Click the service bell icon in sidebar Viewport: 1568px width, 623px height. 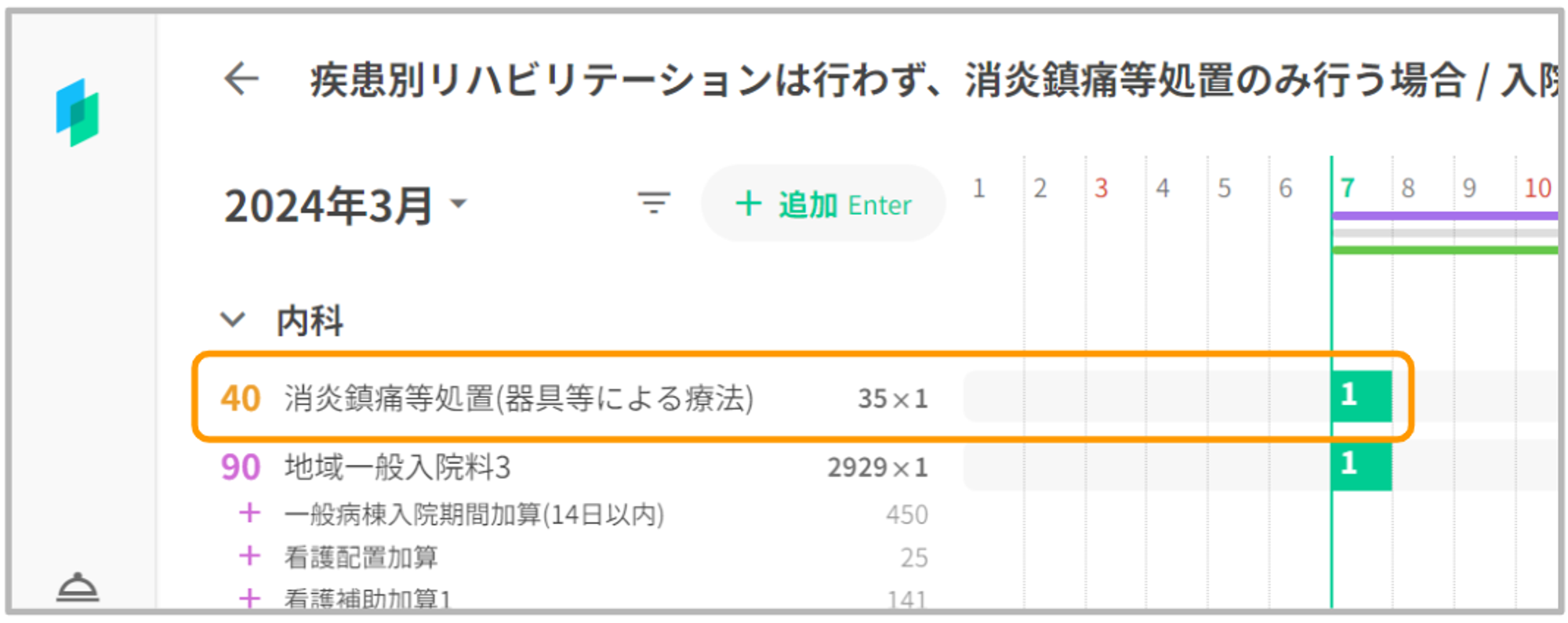(78, 588)
